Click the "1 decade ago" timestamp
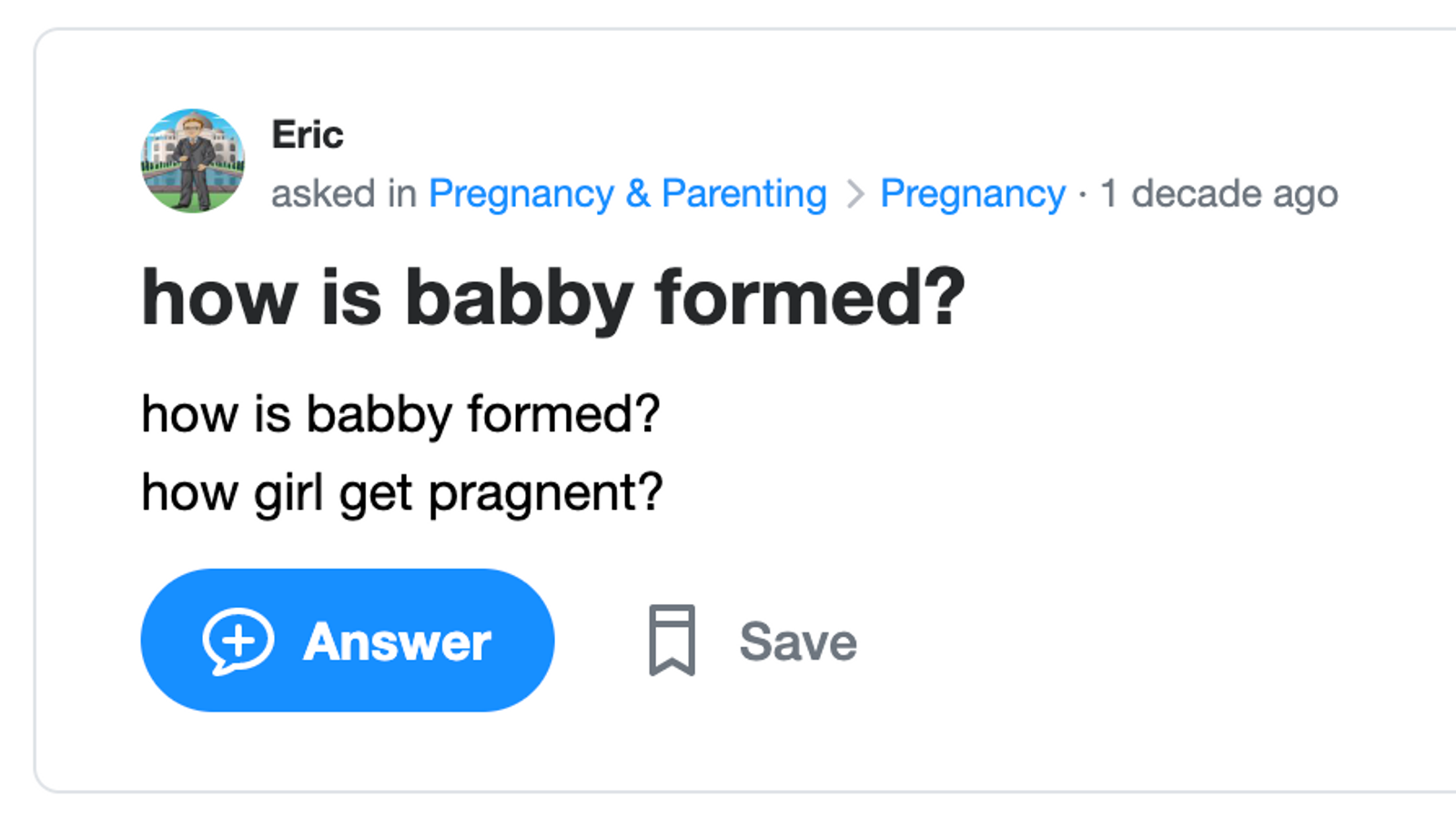This screenshot has height=819, width=1456. tap(1218, 194)
